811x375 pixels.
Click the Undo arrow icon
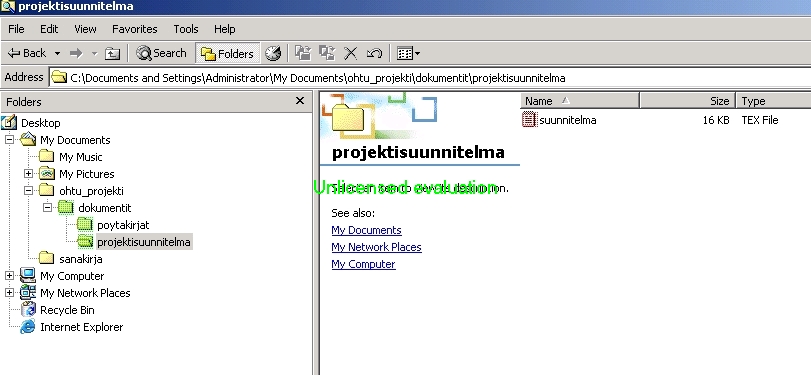374,53
